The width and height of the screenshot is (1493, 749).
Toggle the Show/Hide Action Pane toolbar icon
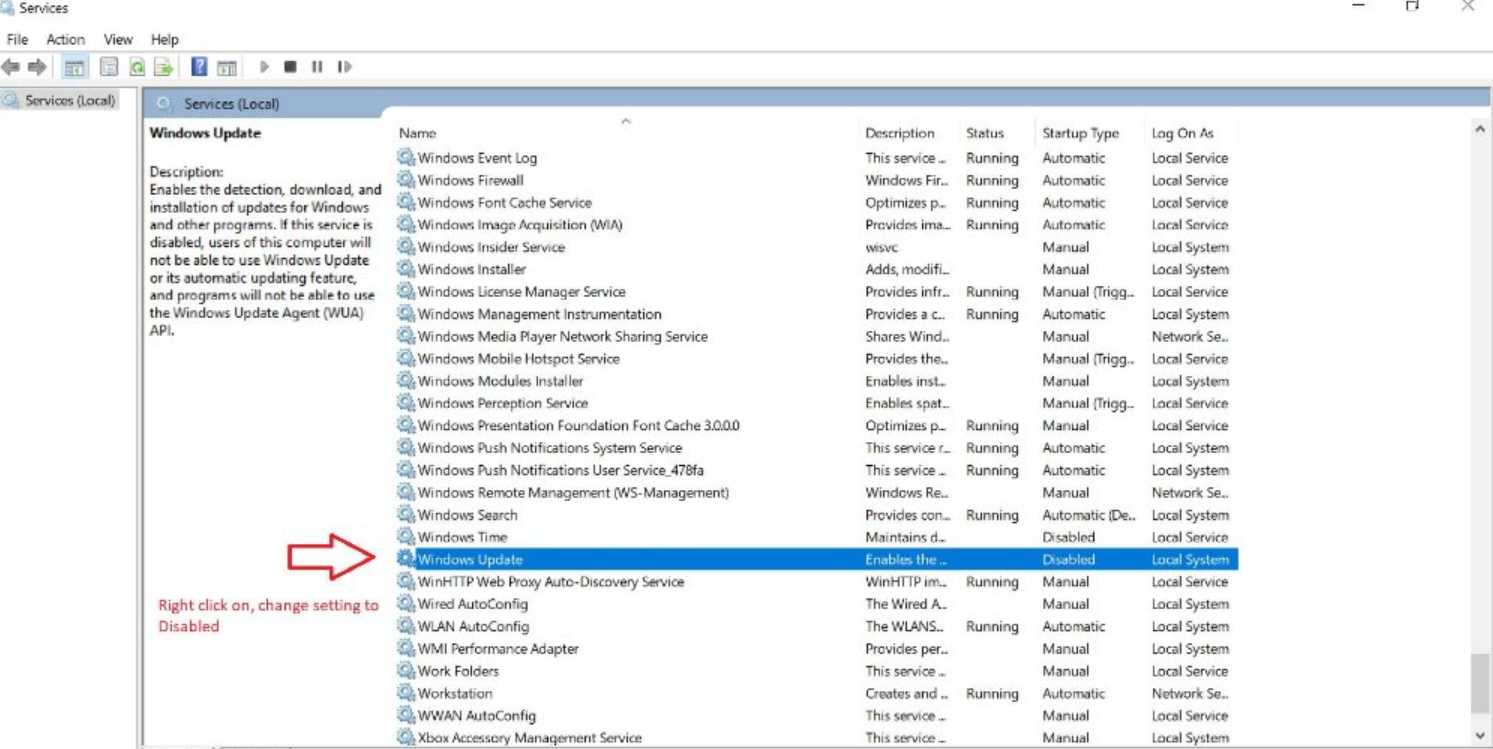[227, 67]
